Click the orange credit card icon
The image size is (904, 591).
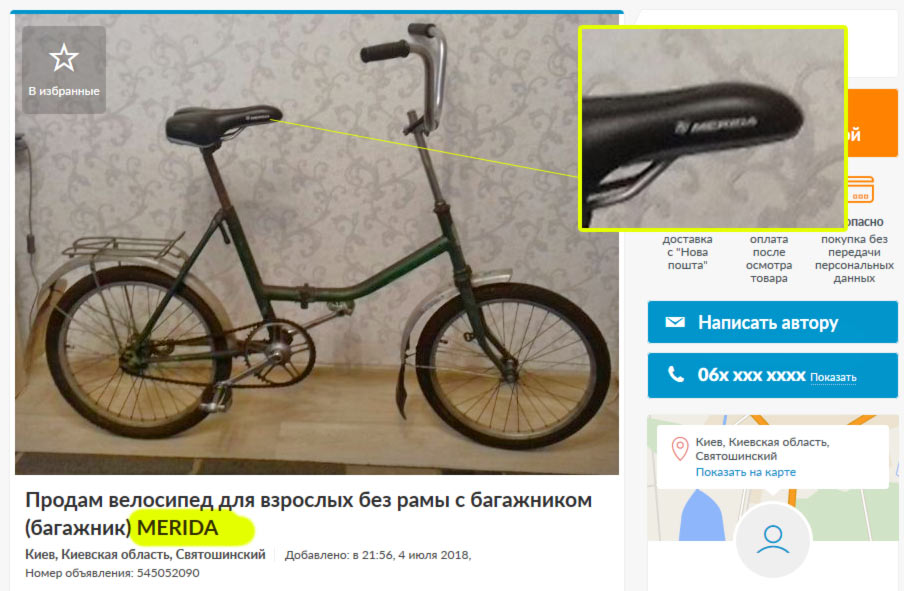point(861,190)
